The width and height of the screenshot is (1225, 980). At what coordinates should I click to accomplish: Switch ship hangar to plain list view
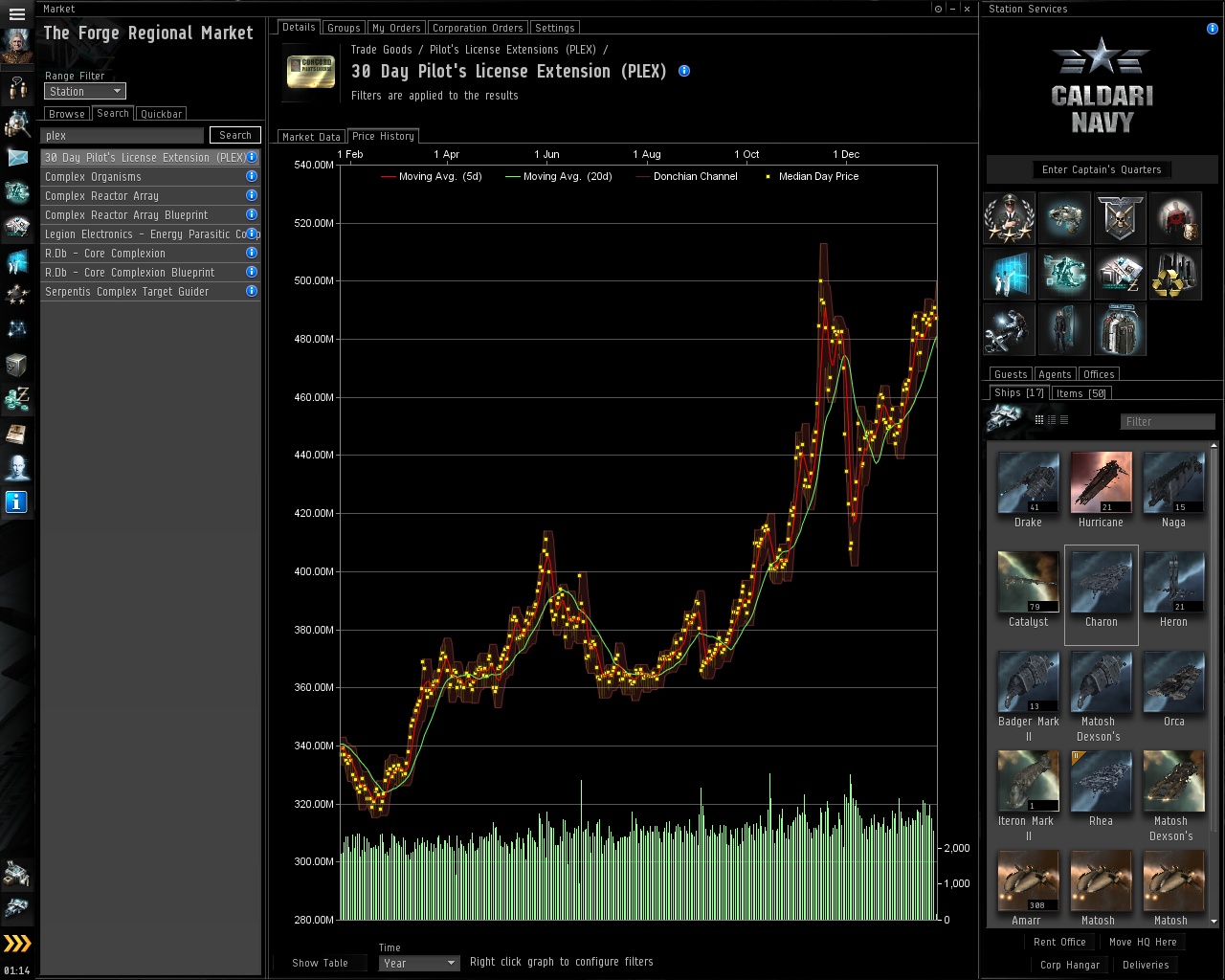pyautogui.click(x=1064, y=420)
